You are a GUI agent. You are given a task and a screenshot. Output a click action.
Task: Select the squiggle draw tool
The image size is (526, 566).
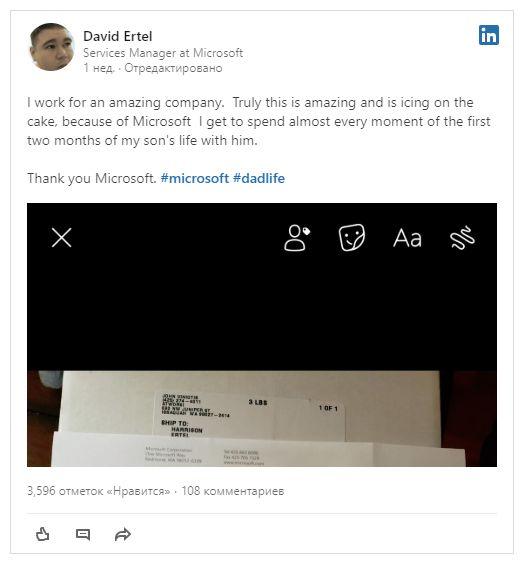click(462, 238)
